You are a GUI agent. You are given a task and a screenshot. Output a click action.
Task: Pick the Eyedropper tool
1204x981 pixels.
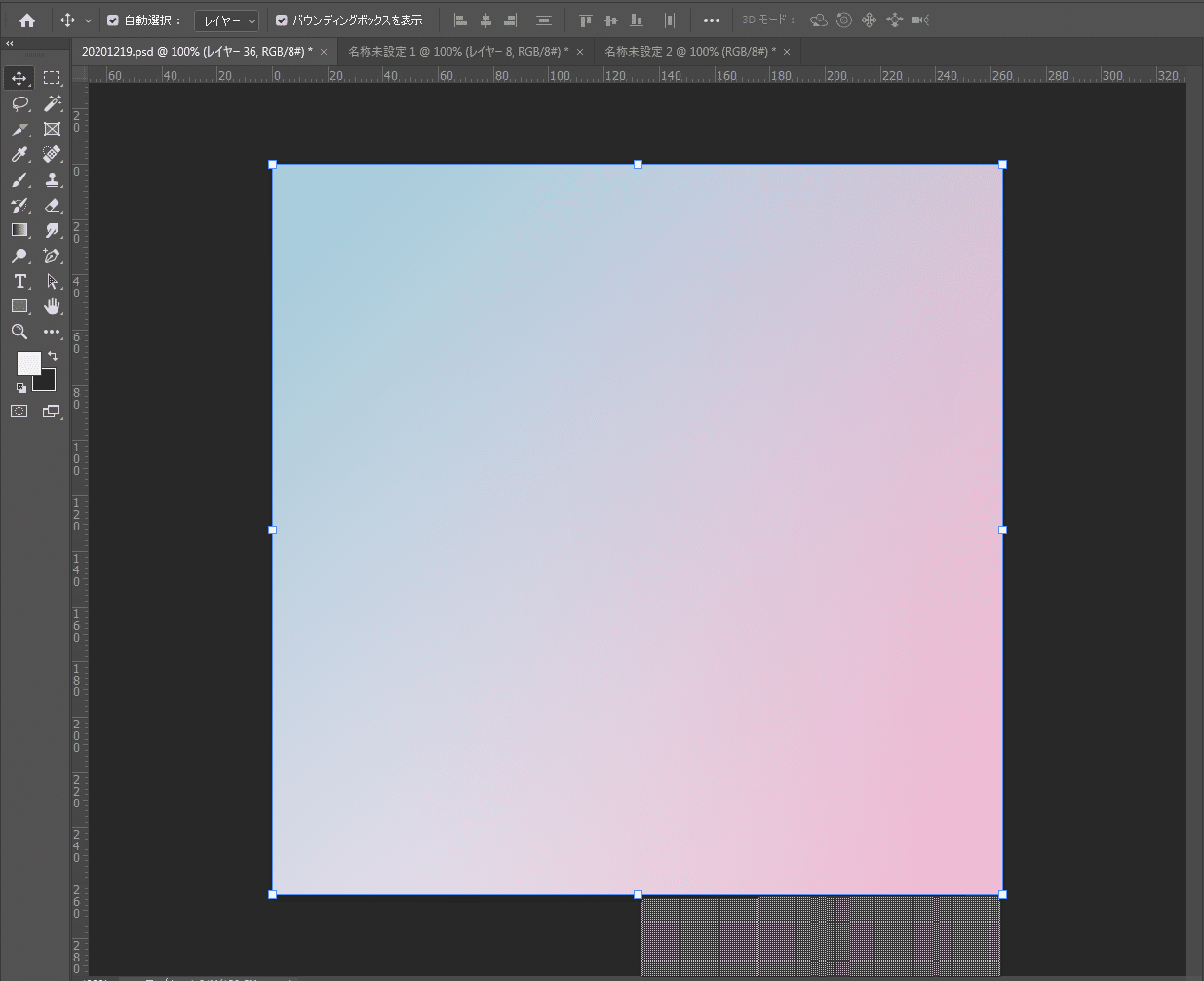point(19,154)
